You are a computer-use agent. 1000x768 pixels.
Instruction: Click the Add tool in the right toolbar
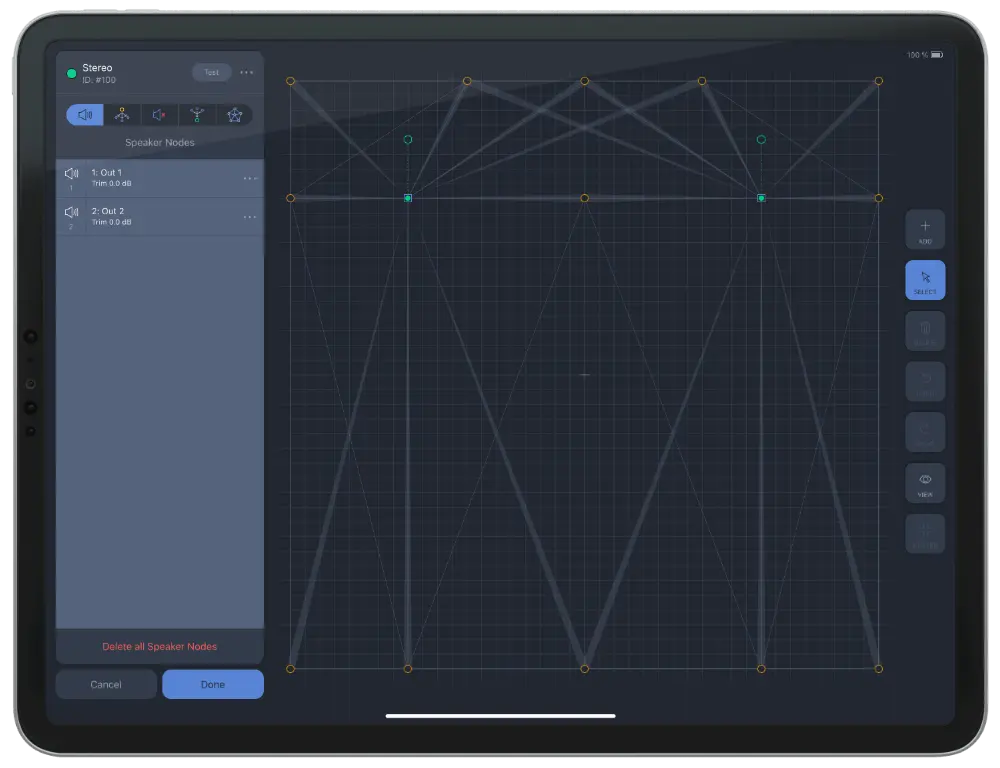(x=925, y=229)
